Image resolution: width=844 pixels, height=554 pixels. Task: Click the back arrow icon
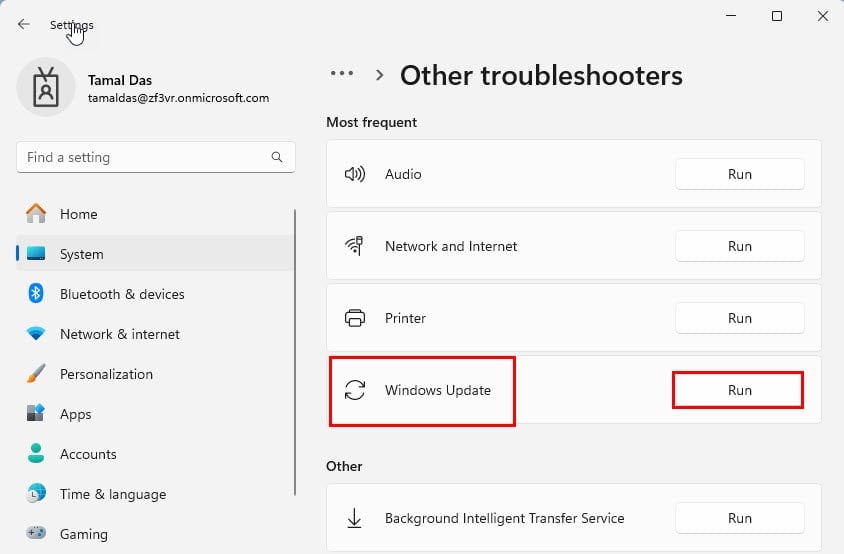(24, 24)
